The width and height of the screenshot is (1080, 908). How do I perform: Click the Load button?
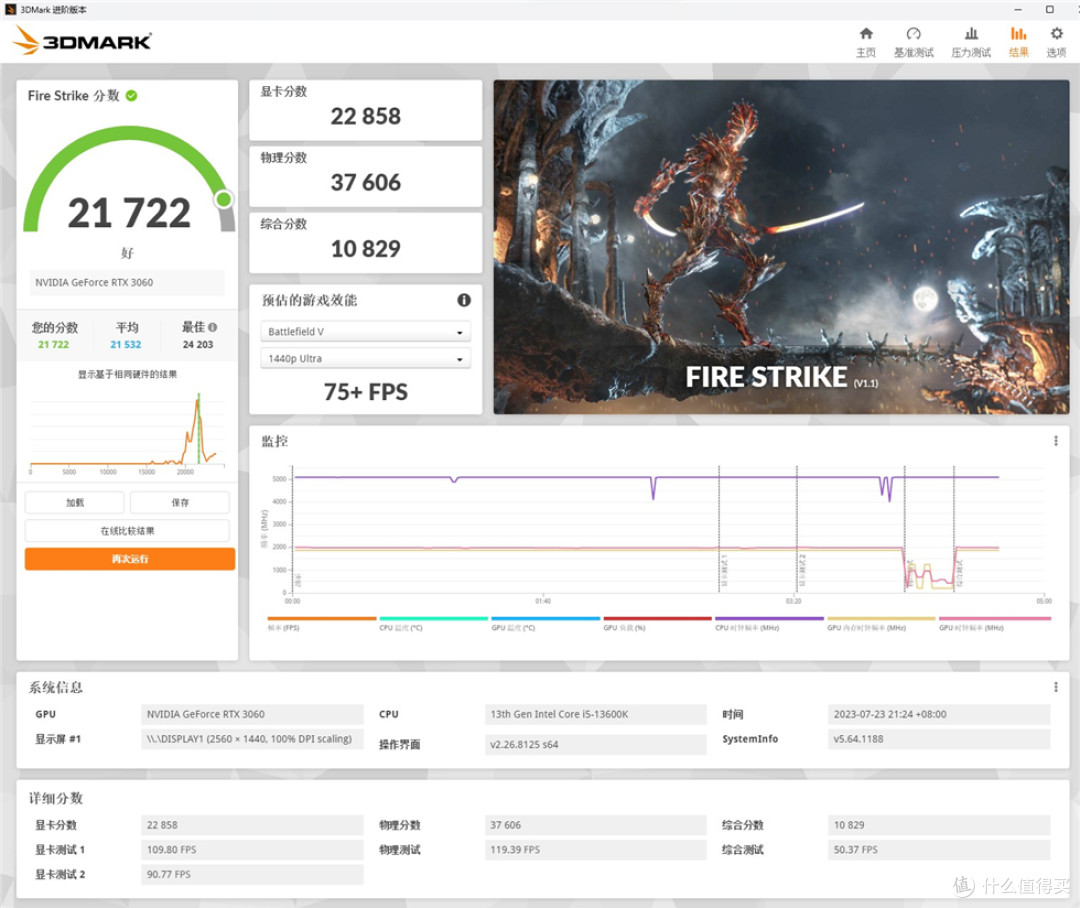pos(74,502)
